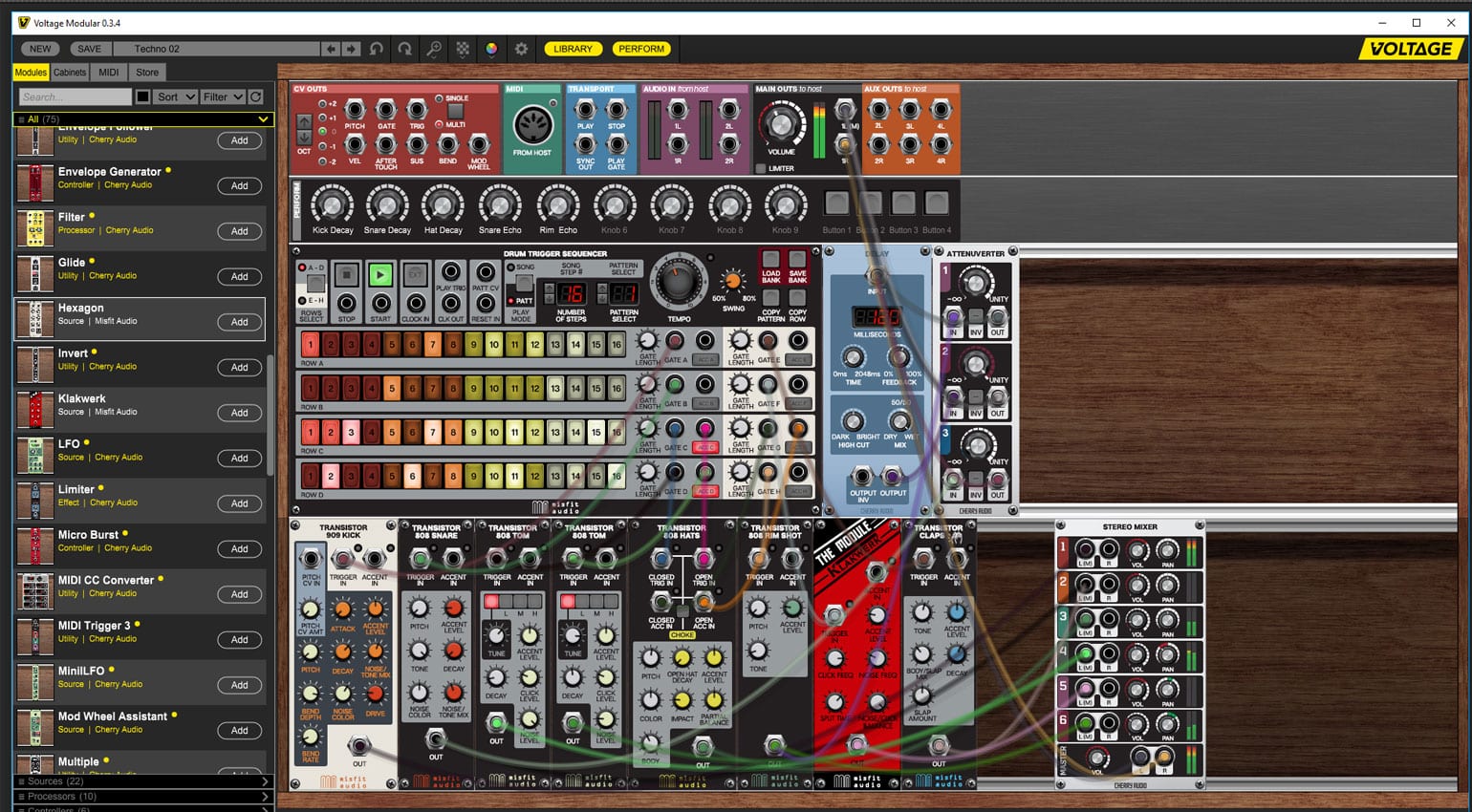The image size is (1472, 812).
Task: Toggle step 3 in Row C
Action: 351,433
